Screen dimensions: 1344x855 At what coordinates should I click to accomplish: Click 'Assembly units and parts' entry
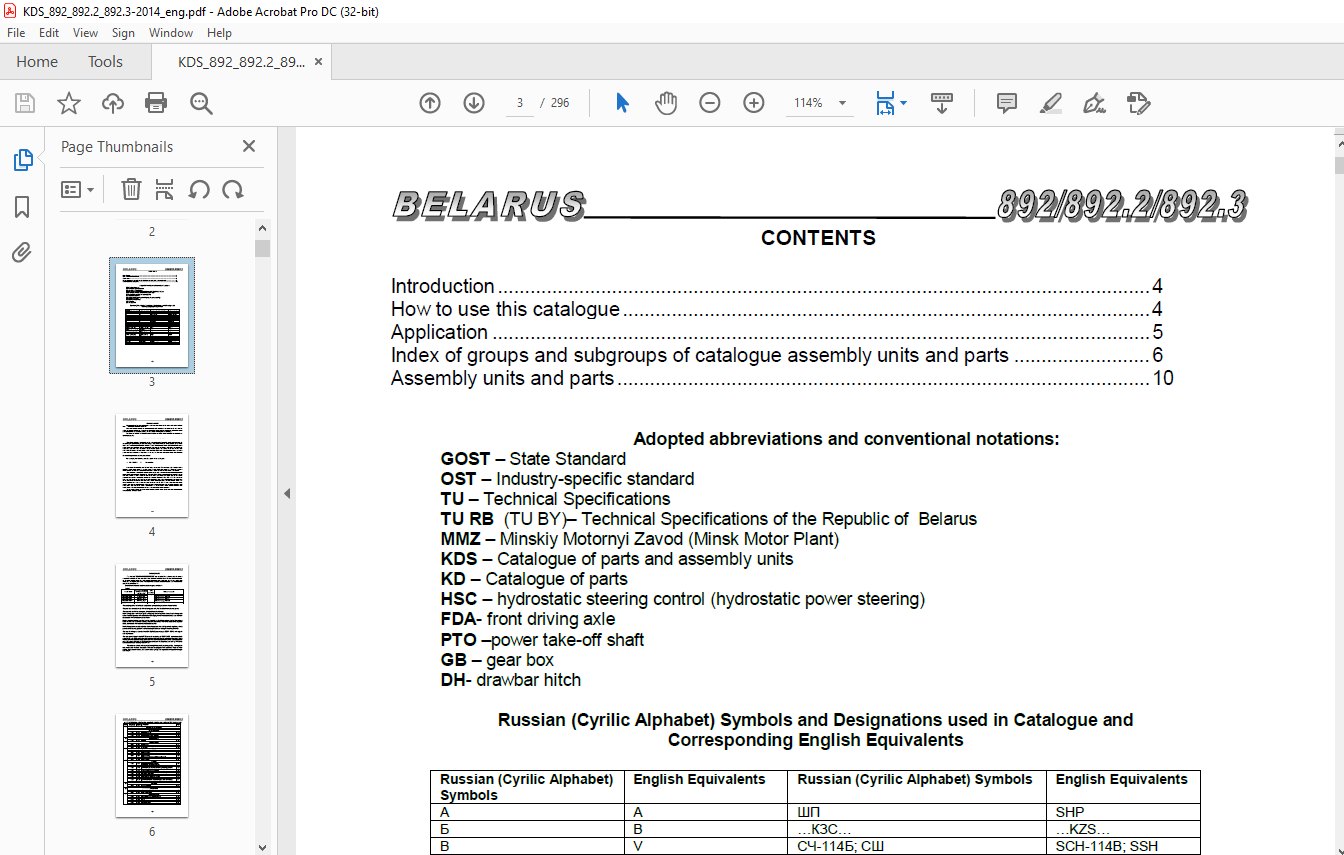[782, 378]
